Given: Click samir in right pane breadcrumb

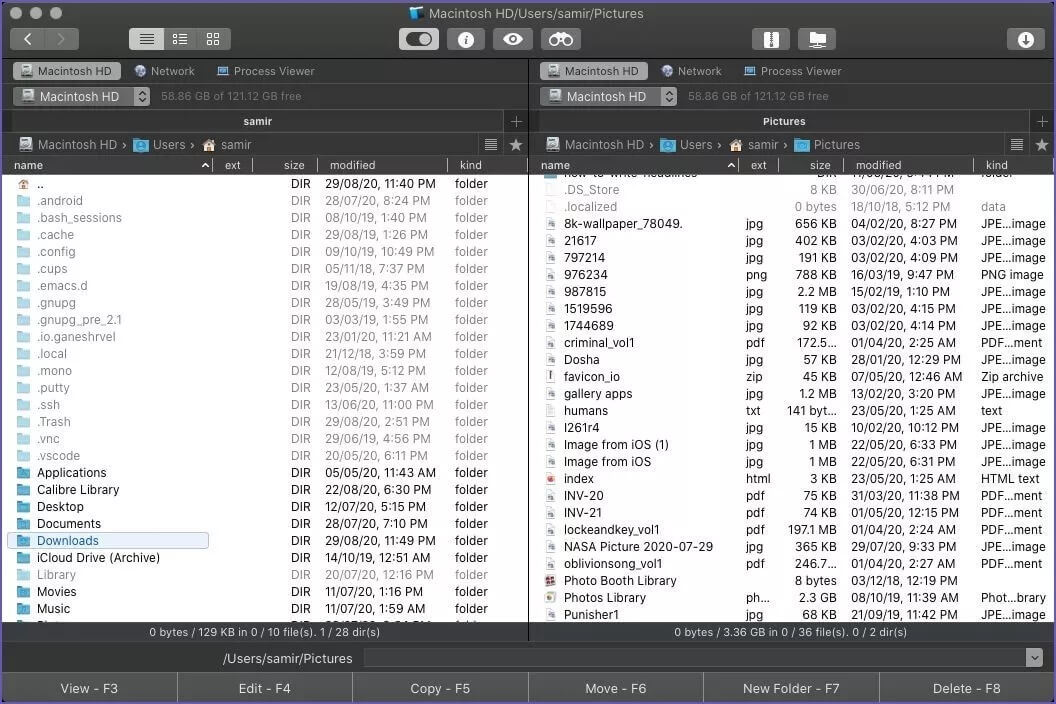Looking at the screenshot, I should [754, 144].
